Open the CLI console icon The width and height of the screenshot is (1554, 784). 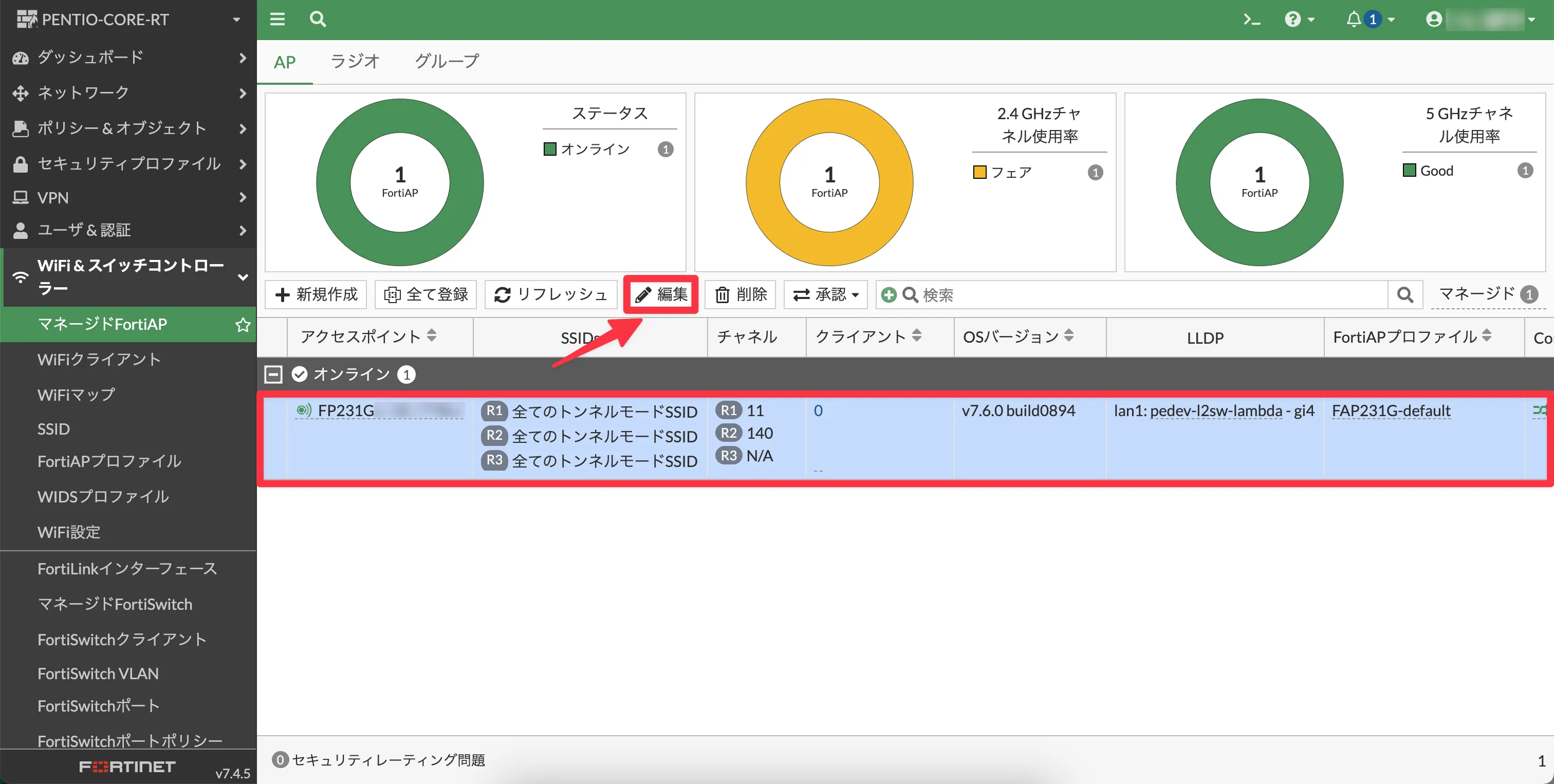coord(1252,20)
